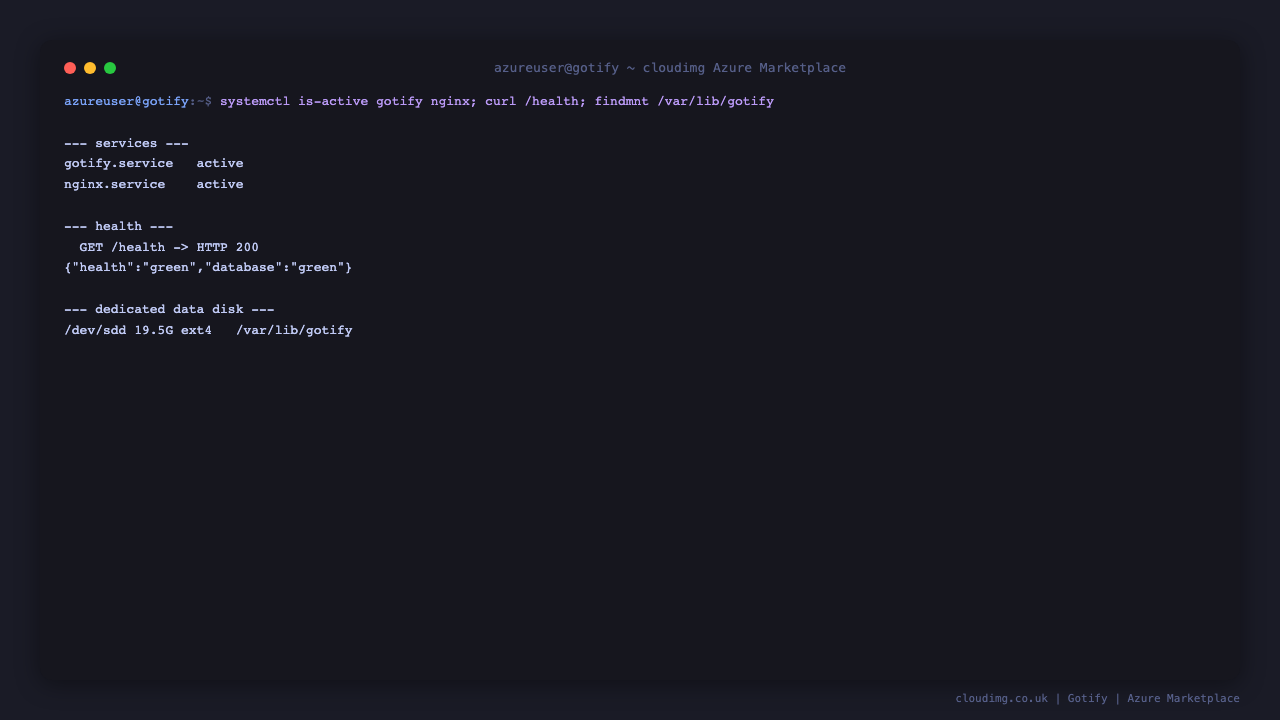Click the 'curl /health;' command segment
Viewport: 1280px width, 720px height.
coord(536,101)
